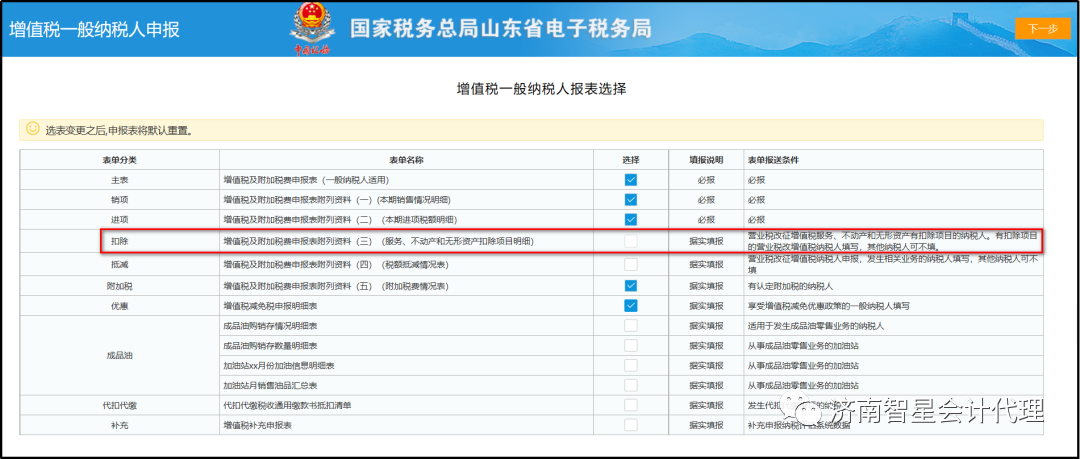
Task: Select the 增值税补充申报表 form name
Action: pyautogui.click(x=258, y=425)
